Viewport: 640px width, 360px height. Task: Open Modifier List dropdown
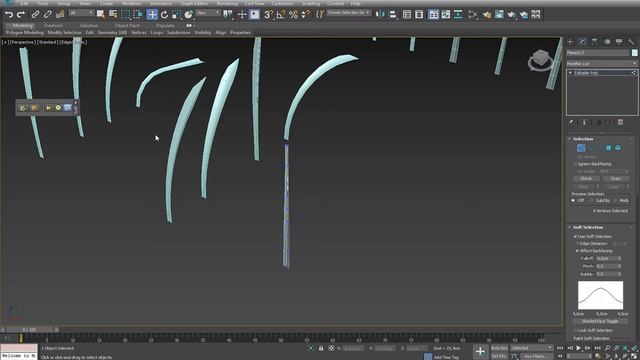(x=602, y=64)
